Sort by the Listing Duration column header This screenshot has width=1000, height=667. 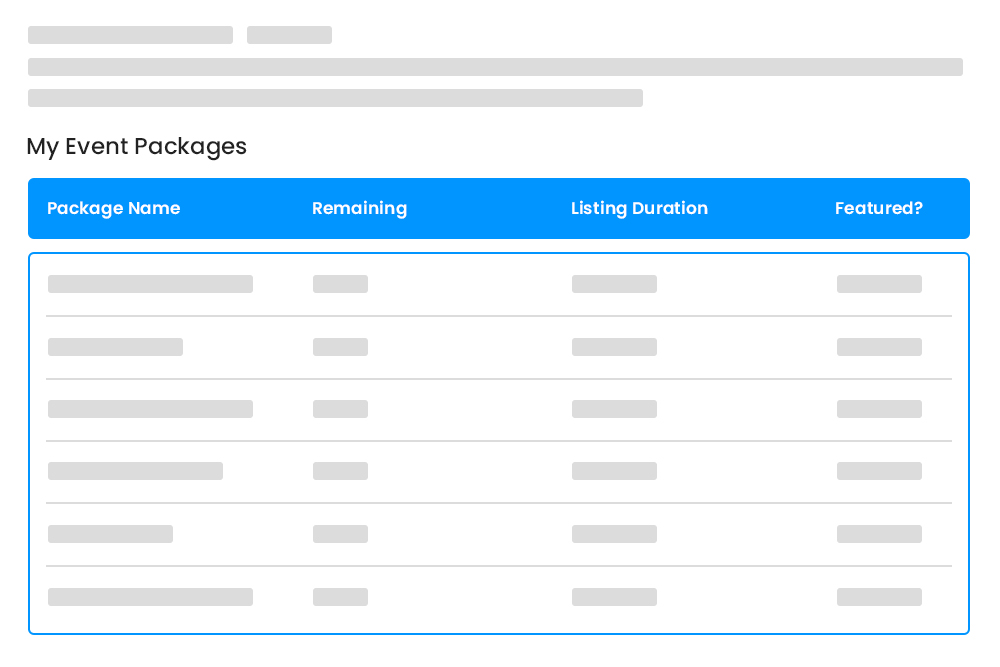point(639,208)
